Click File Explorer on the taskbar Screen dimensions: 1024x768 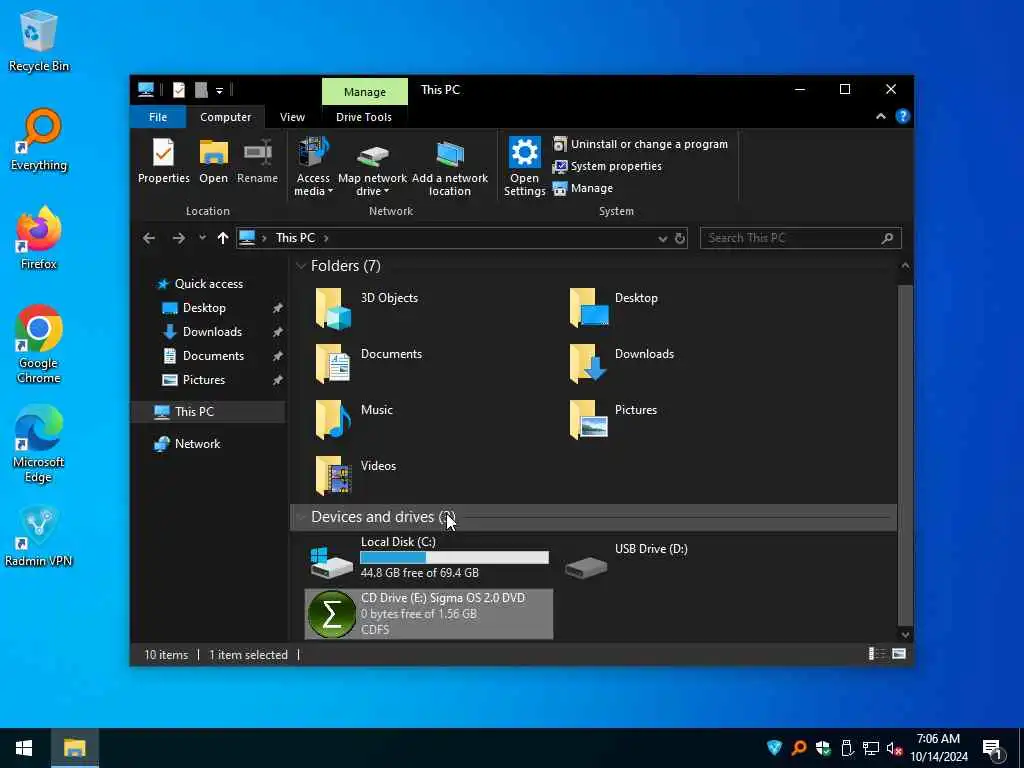[x=74, y=748]
